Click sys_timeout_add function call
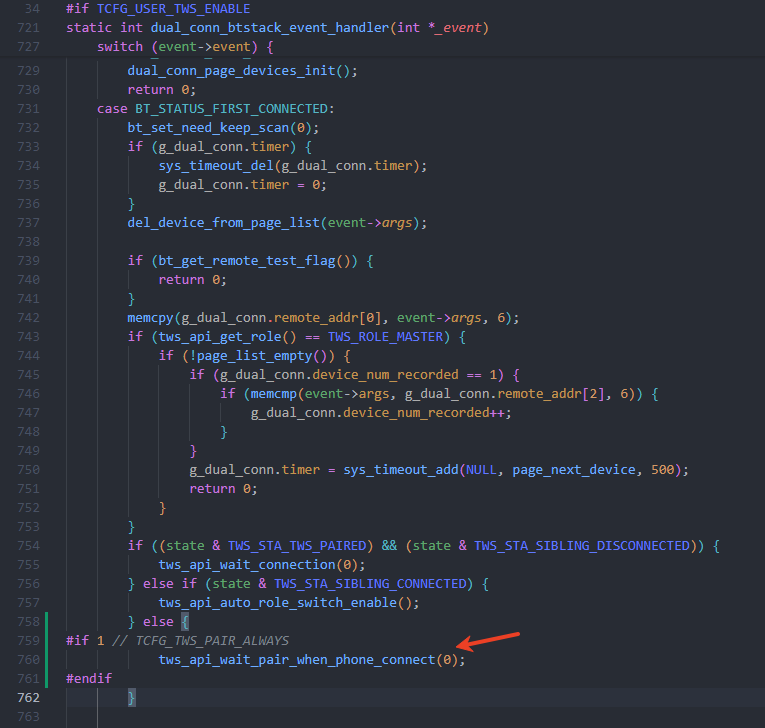Image resolution: width=765 pixels, height=728 pixels. tap(401, 470)
